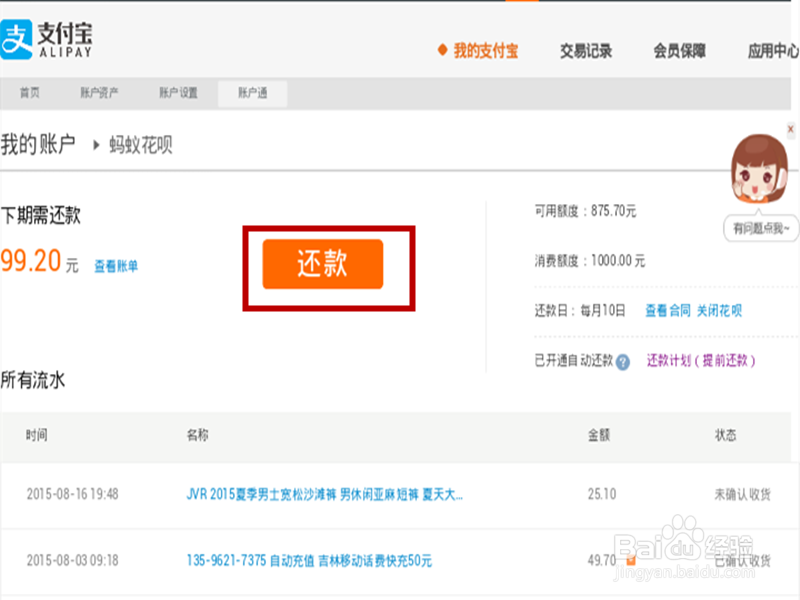Click the 金额 column header
The image size is (800, 600).
[x=599, y=435]
